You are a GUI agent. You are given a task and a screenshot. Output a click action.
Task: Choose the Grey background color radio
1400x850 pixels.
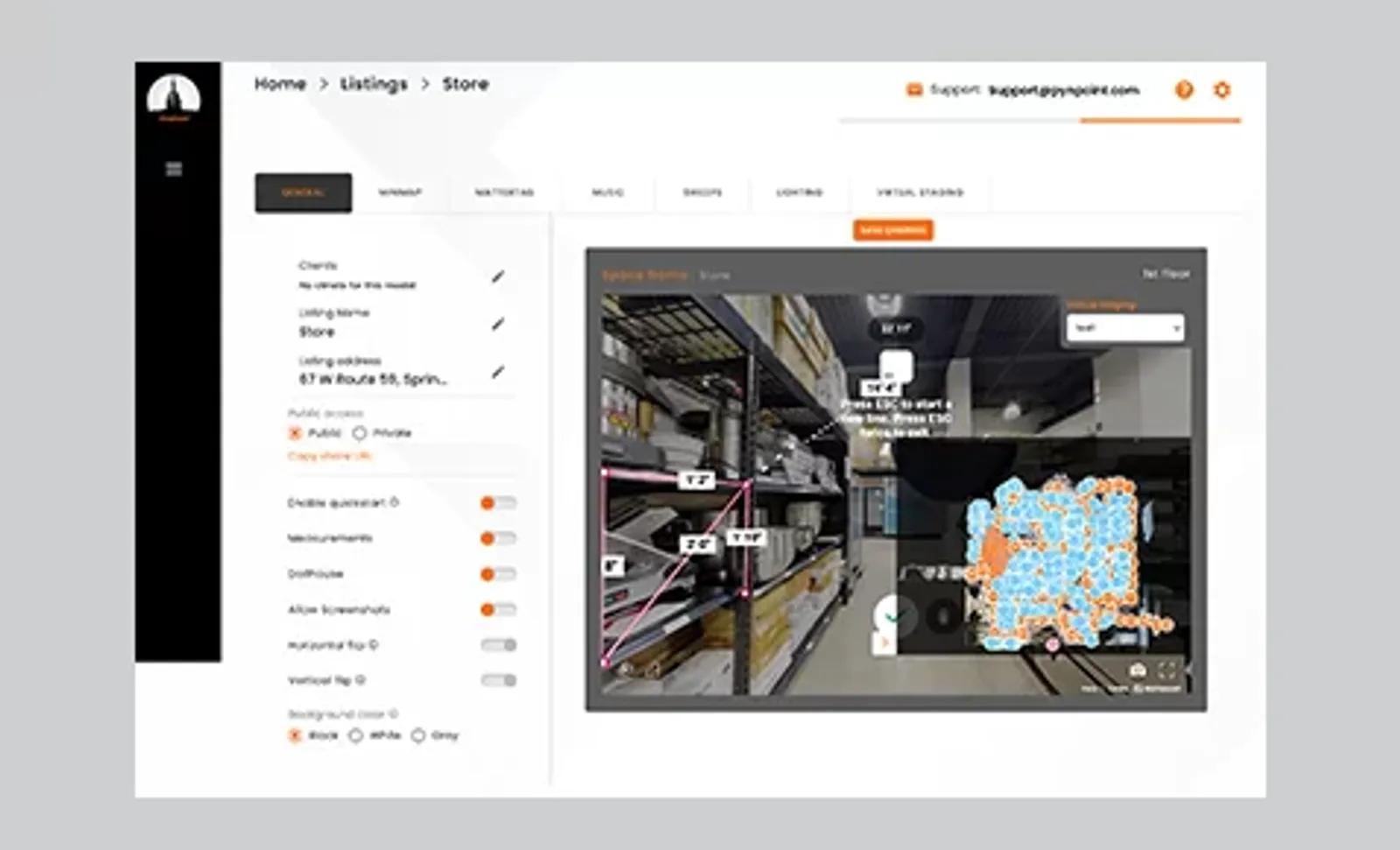[418, 735]
